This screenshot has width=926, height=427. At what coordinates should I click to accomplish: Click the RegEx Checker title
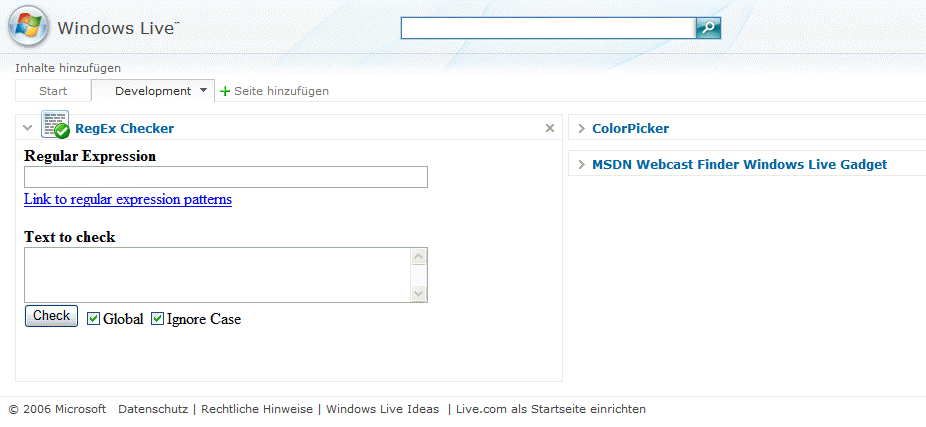coord(125,129)
